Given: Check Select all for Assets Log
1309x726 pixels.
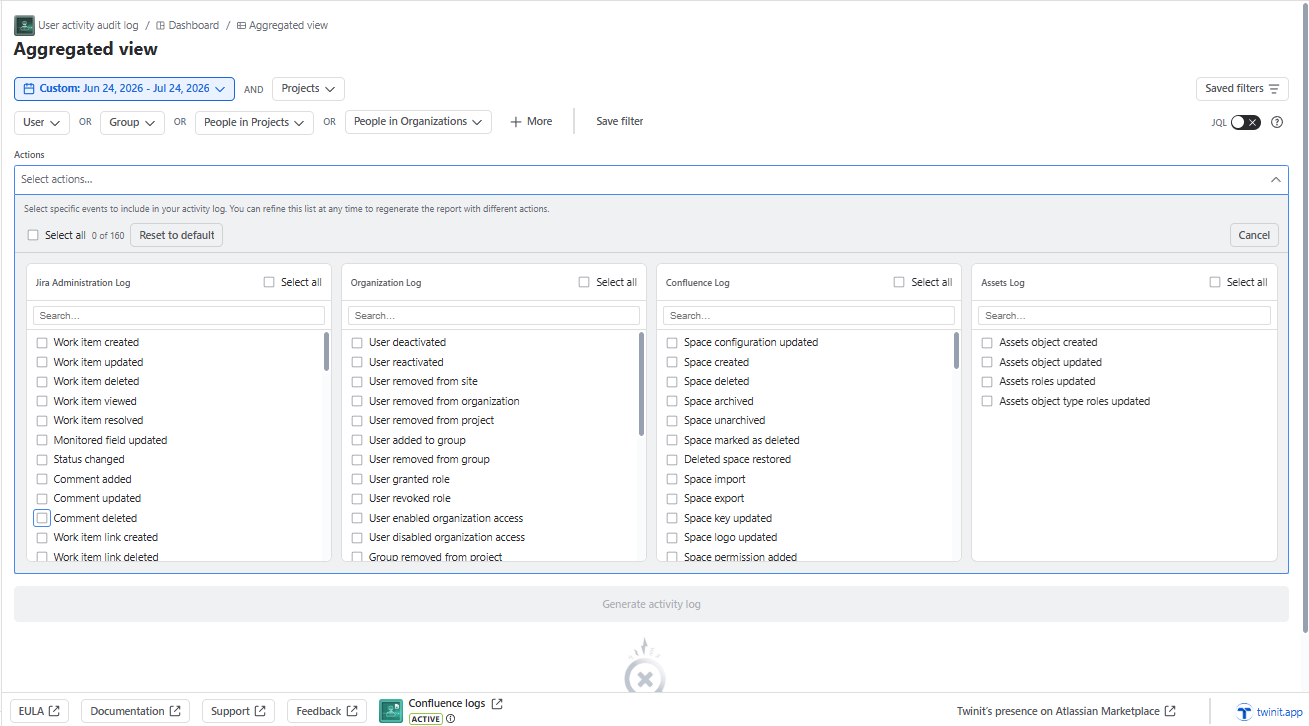Looking at the screenshot, I should tap(1215, 282).
